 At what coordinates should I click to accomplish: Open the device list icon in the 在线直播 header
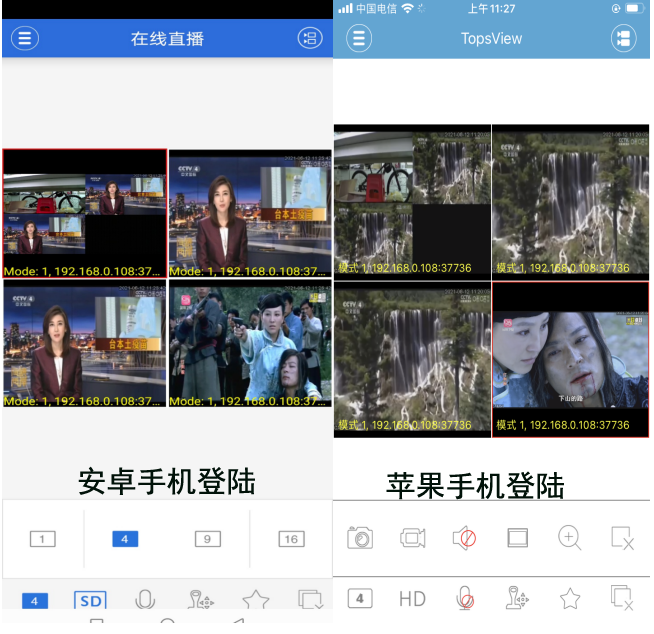tap(310, 39)
